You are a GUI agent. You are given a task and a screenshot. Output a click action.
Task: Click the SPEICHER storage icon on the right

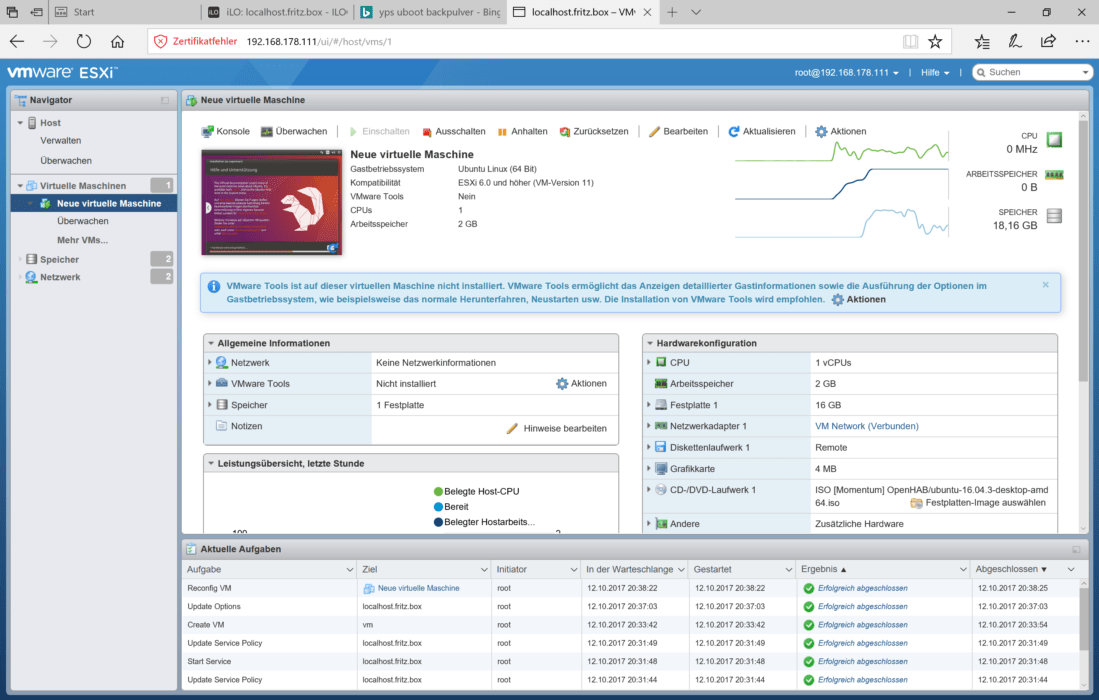coord(1053,214)
